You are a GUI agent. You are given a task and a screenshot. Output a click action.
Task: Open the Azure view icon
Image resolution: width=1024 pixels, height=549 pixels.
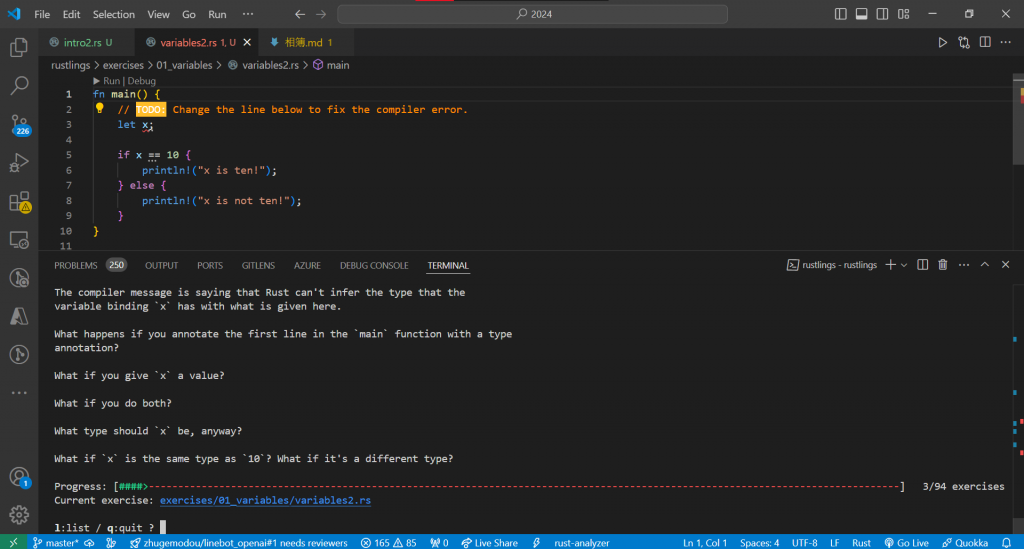pyautogui.click(x=19, y=317)
